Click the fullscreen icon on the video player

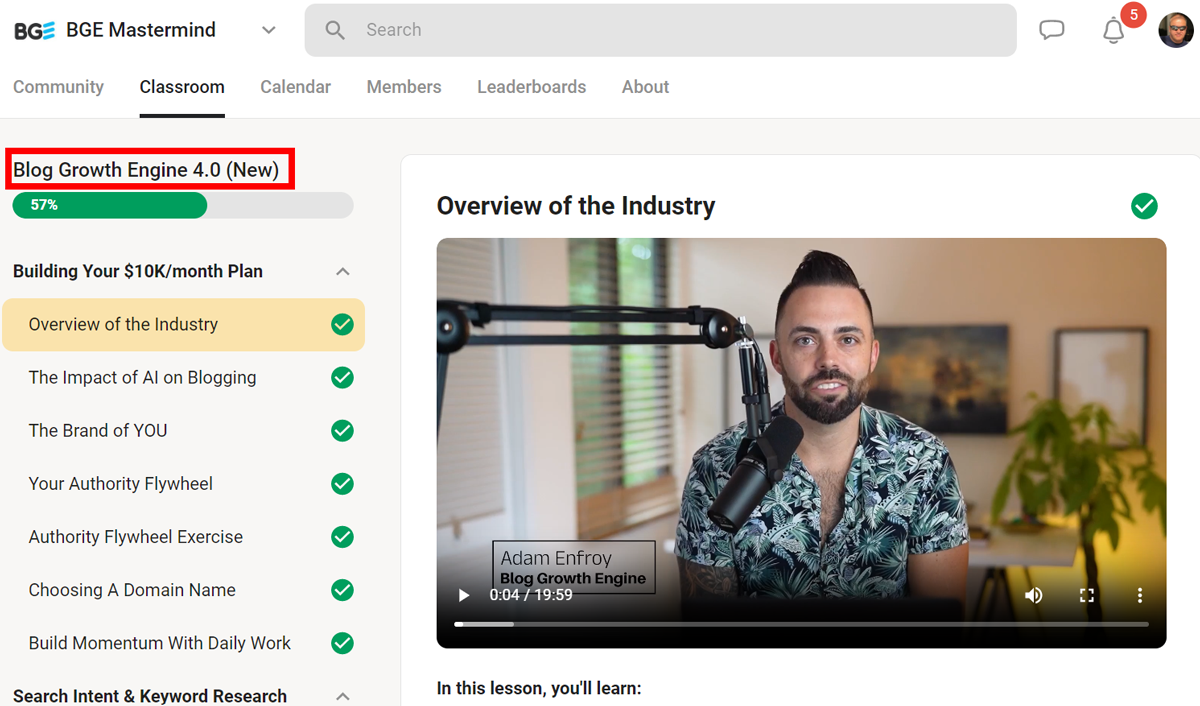click(1087, 595)
